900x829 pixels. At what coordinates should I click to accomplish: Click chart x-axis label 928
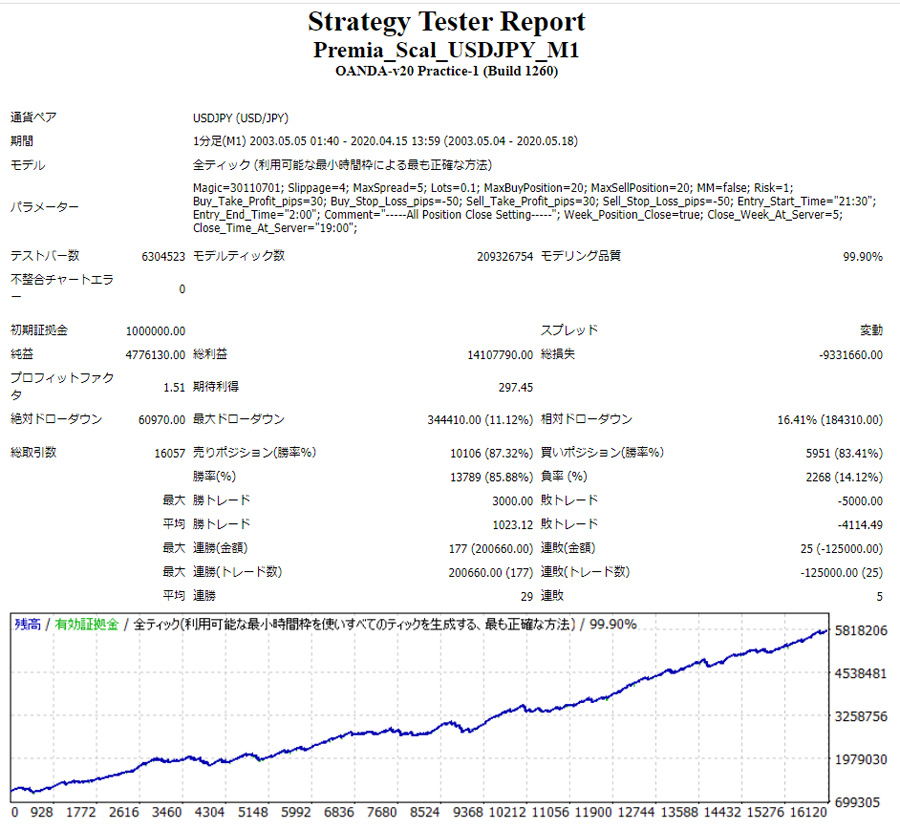click(42, 813)
